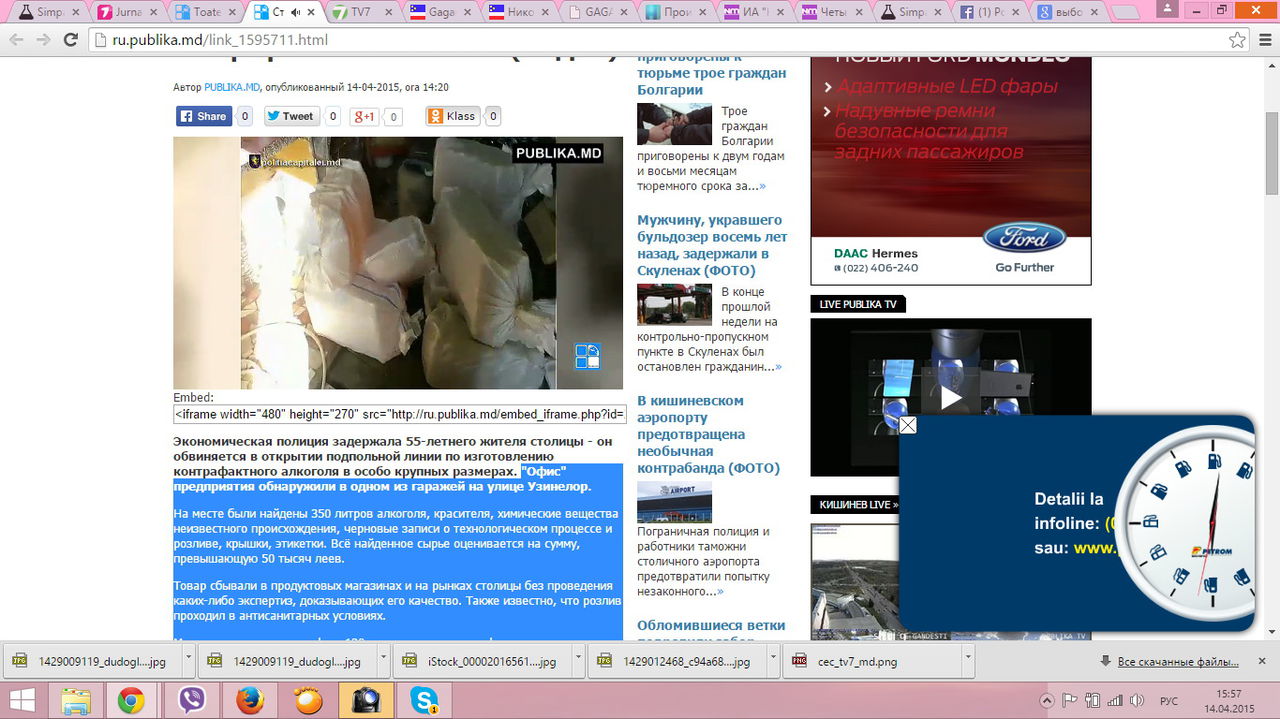Tweet the article using the Tweet button

[x=290, y=116]
